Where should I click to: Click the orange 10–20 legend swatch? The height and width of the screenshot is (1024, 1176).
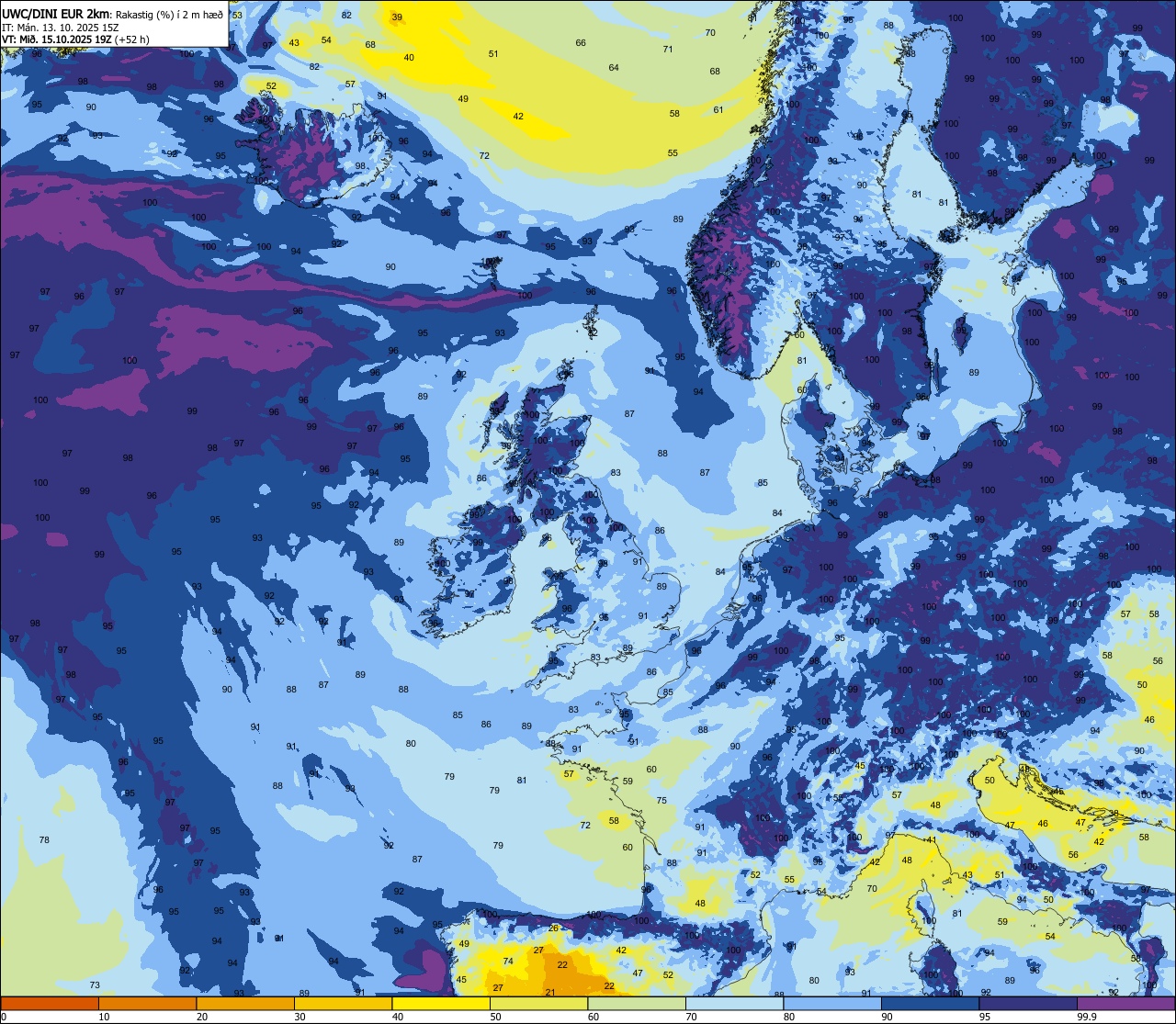147,1003
